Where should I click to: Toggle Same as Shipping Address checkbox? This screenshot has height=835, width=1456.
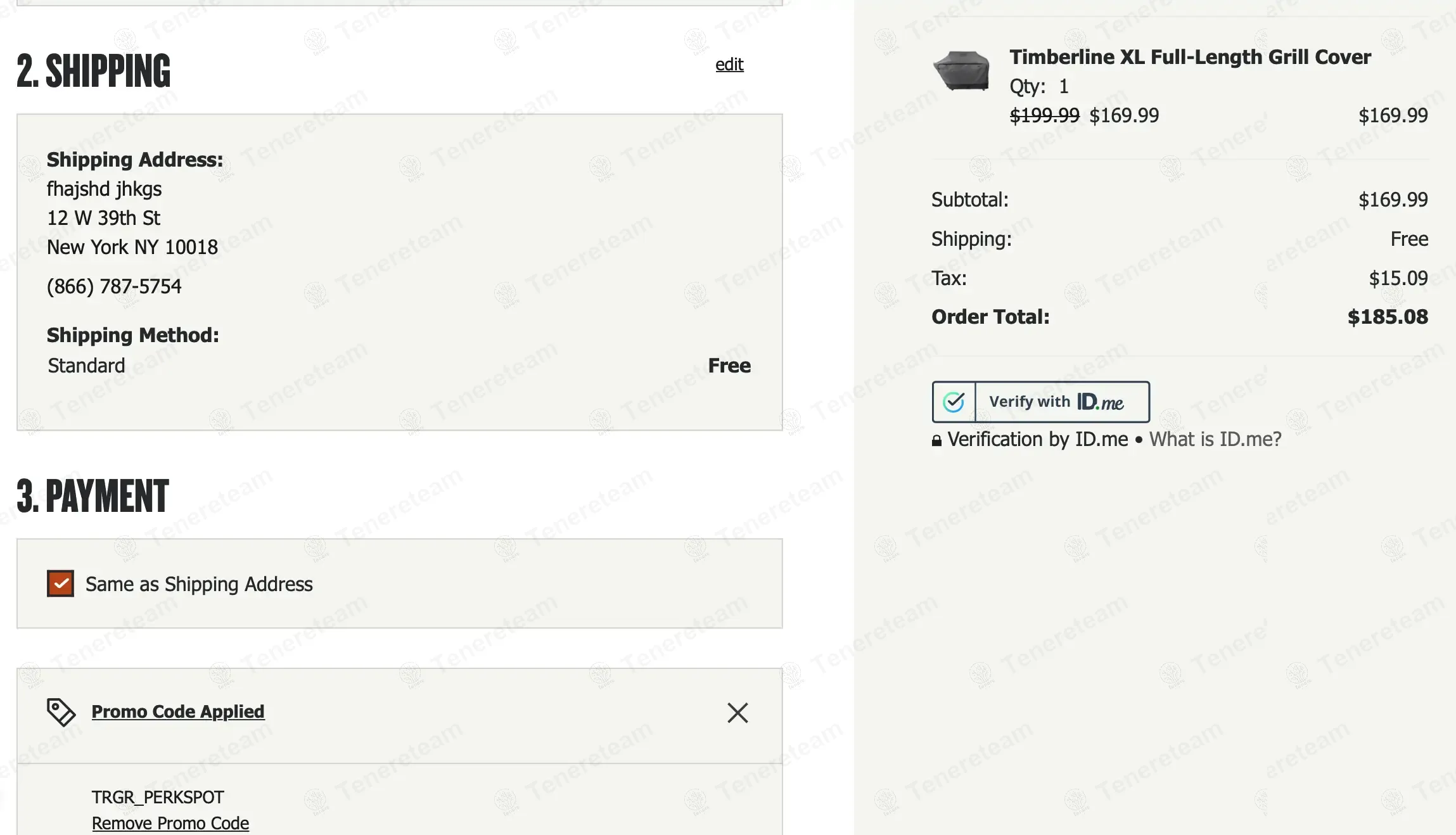(60, 583)
